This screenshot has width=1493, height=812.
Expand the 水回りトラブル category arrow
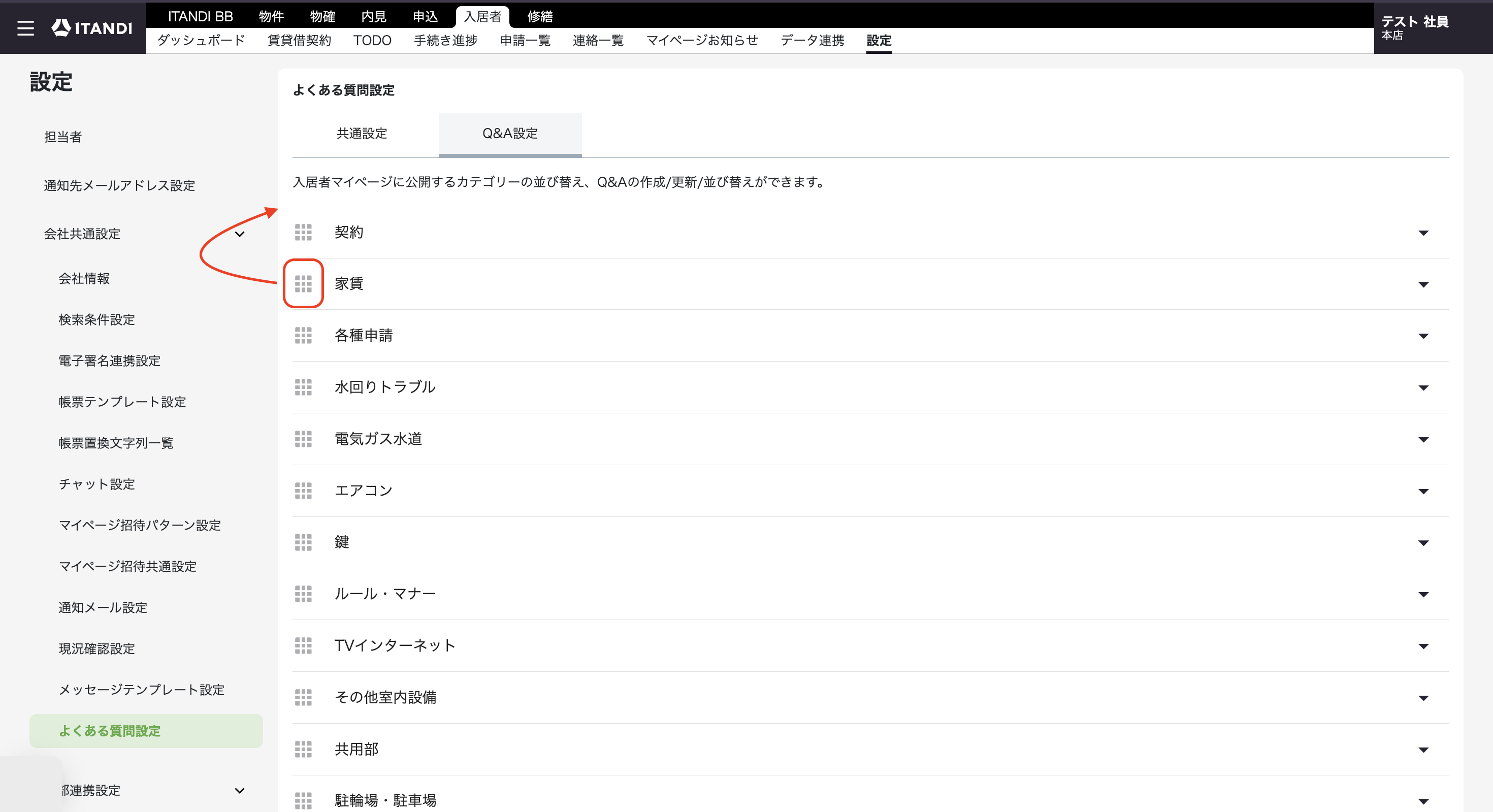pos(1423,388)
